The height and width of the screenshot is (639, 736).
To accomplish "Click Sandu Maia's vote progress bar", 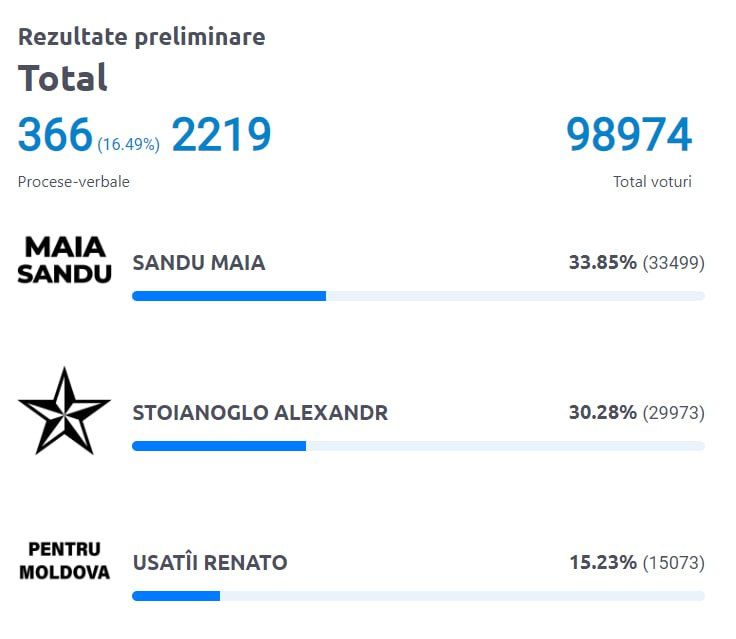I will (x=418, y=296).
